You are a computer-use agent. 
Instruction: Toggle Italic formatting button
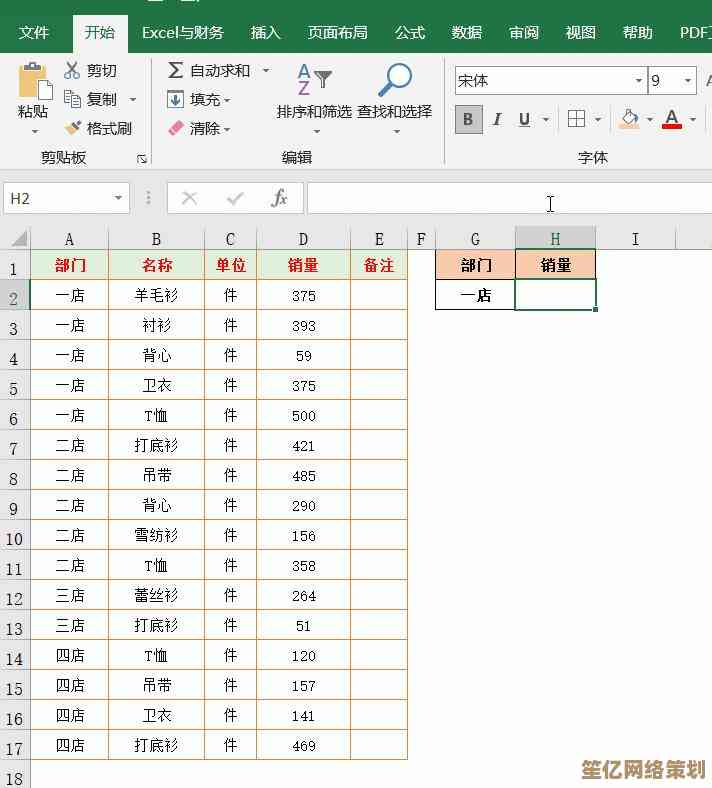point(497,120)
